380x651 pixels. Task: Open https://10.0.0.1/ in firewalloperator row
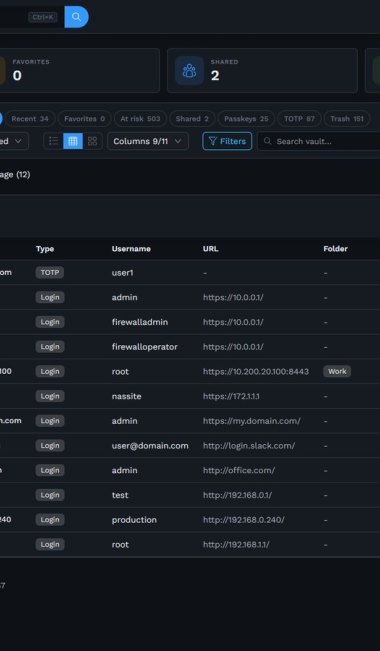point(233,347)
